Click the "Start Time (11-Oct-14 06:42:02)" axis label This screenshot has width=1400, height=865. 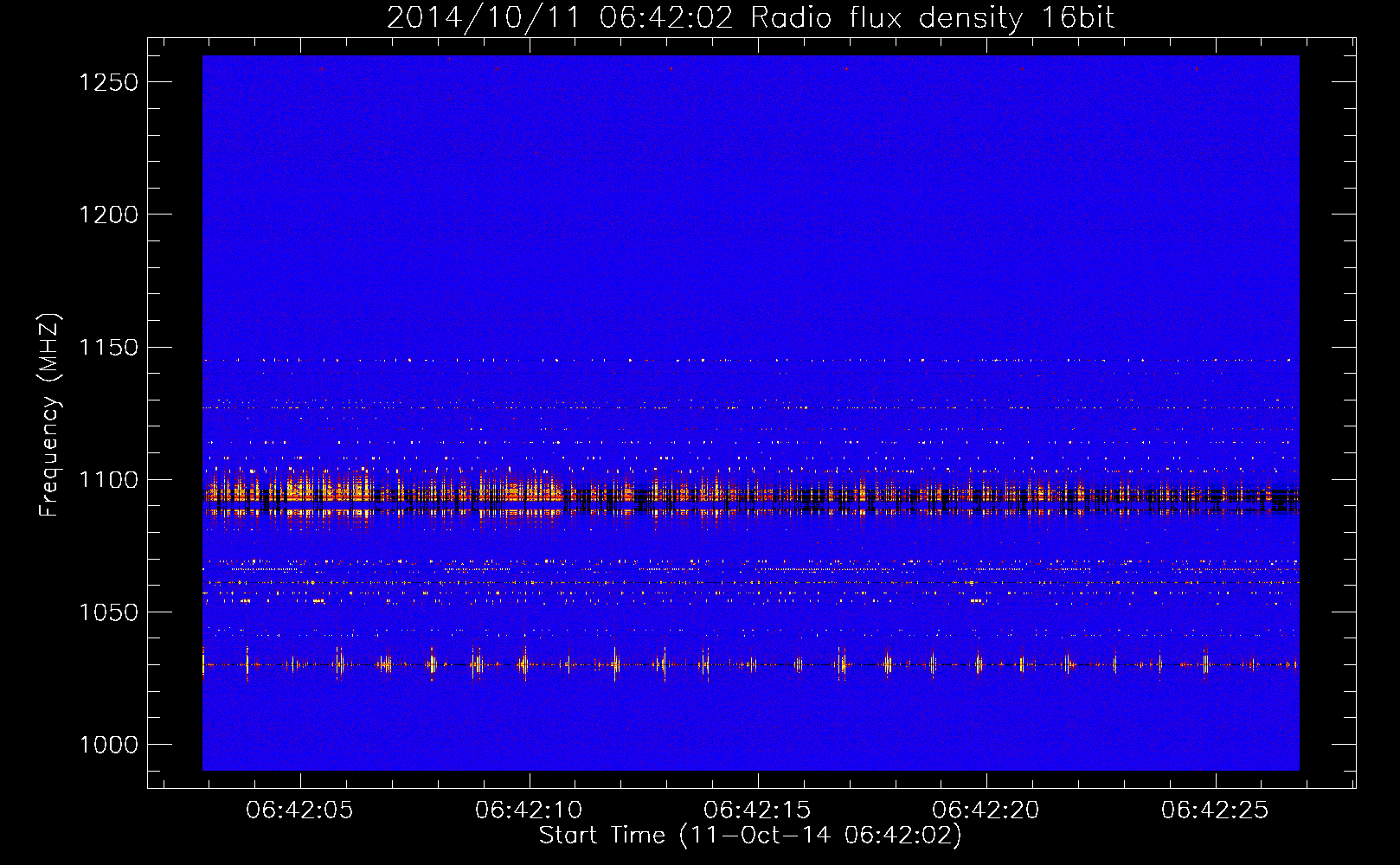750,836
